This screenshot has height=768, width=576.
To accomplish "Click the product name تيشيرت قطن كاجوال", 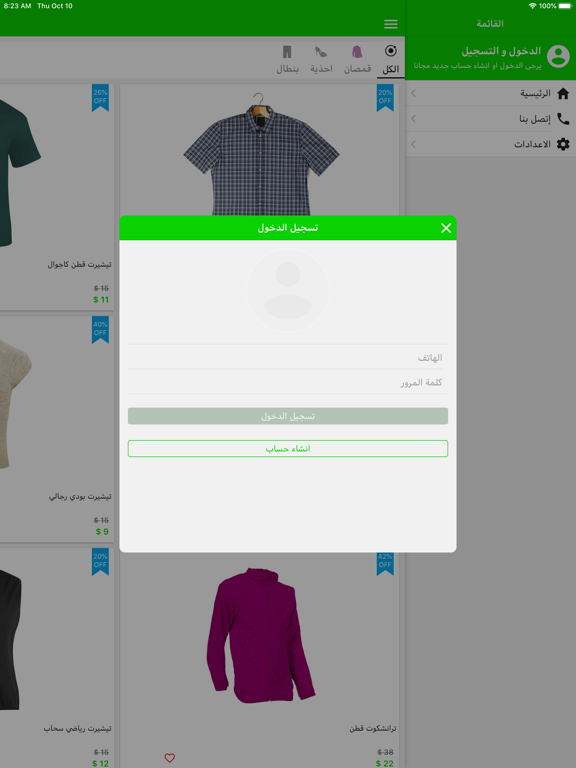I will (79, 264).
